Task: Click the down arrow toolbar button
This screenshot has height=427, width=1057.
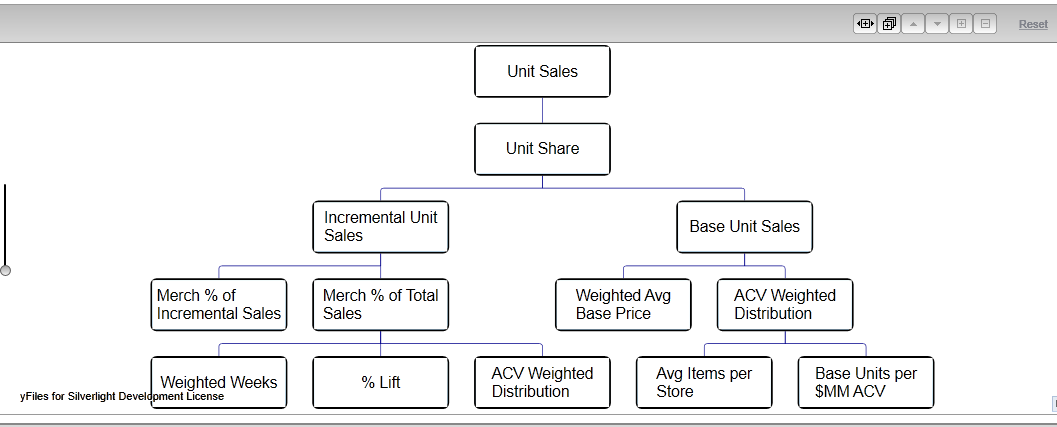Action: point(937,24)
